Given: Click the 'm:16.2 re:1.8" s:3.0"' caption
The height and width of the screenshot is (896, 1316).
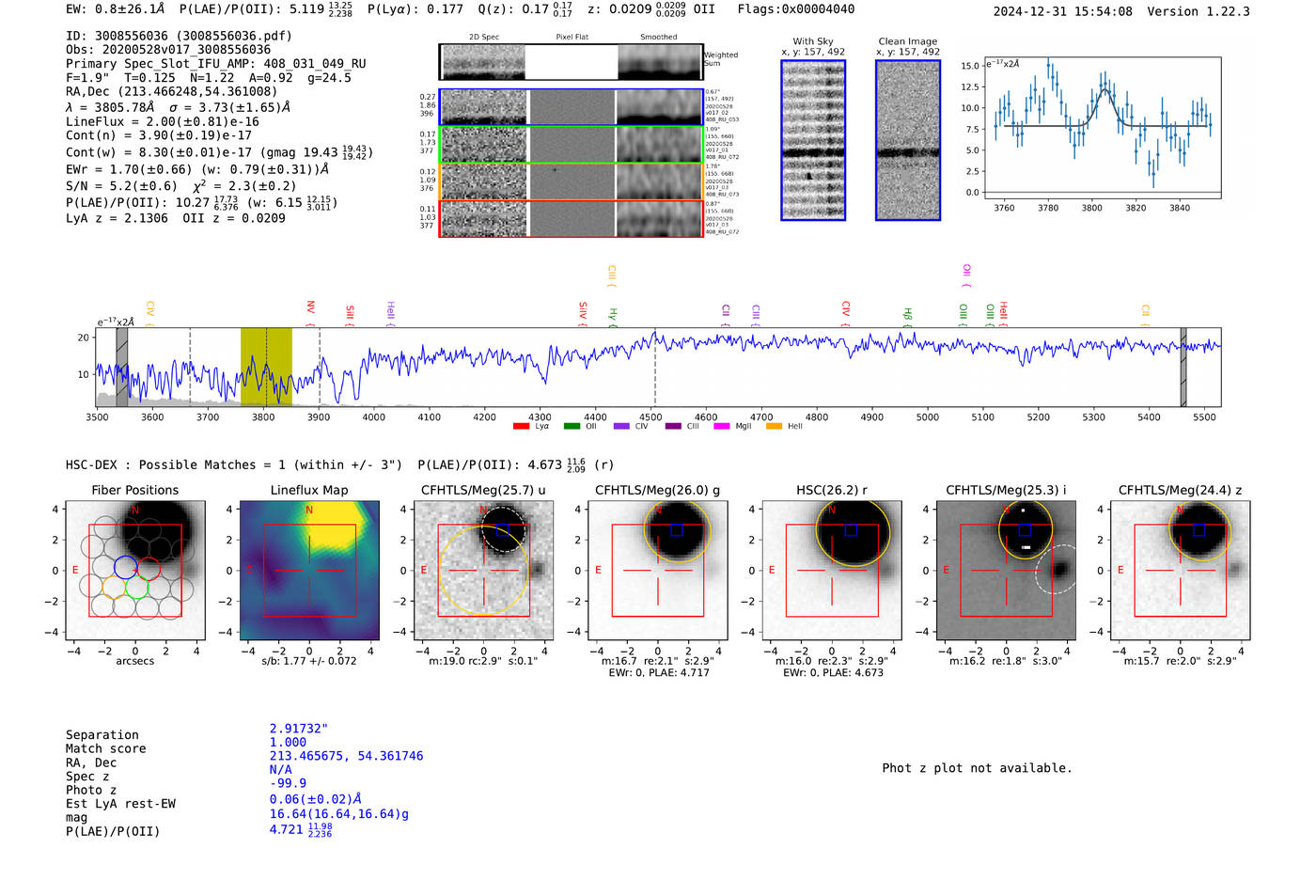Looking at the screenshot, I should (1006, 661).
